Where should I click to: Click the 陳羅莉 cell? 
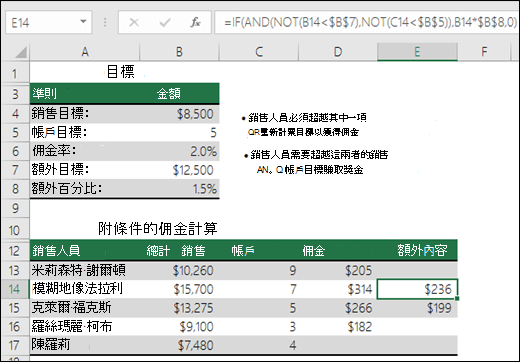point(85,345)
